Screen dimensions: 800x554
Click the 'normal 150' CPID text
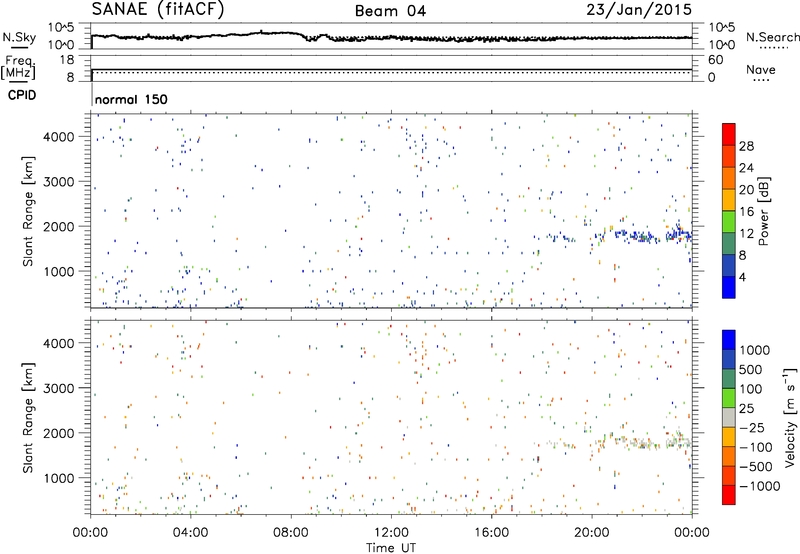coord(131,99)
